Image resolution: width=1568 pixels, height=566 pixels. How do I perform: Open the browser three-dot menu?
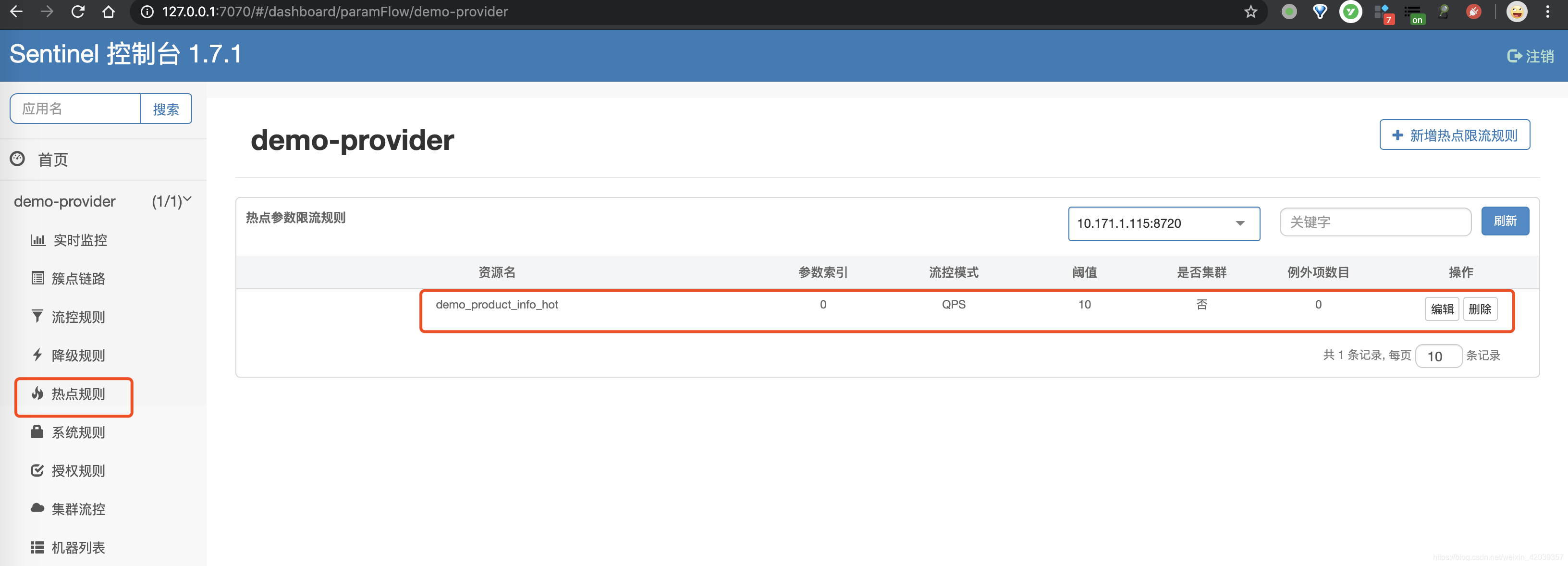pos(1547,12)
